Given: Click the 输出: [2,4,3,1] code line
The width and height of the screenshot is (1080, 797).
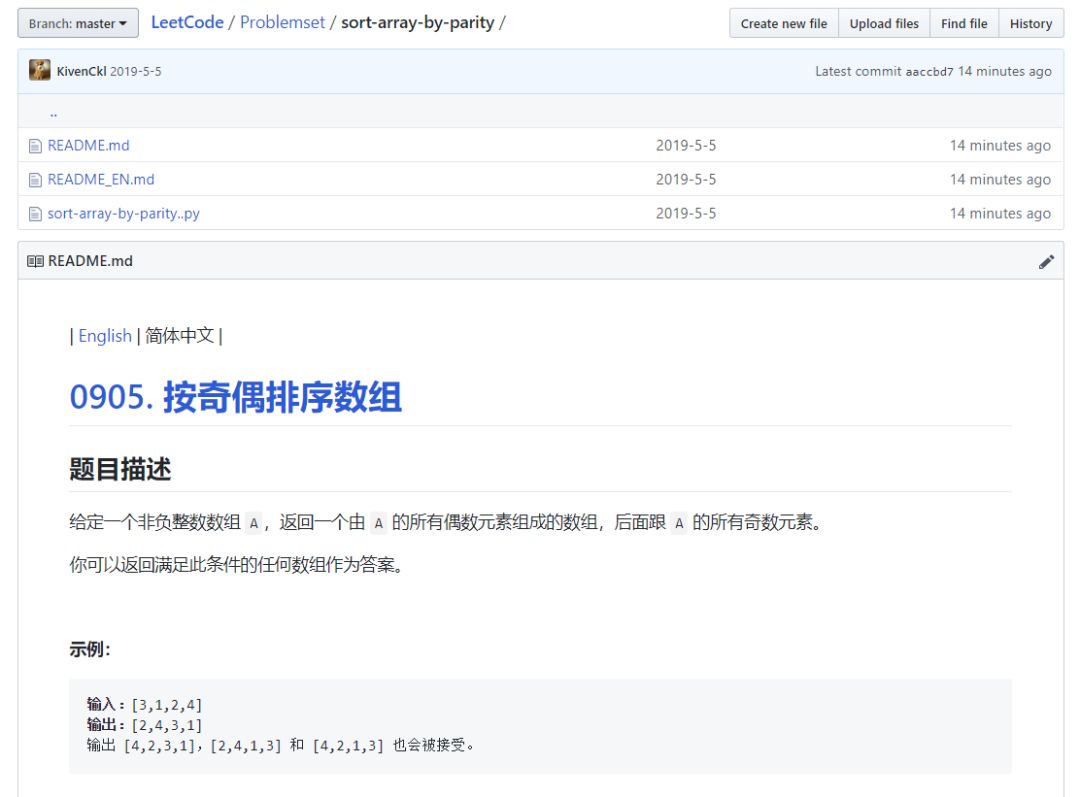Looking at the screenshot, I should point(145,725).
